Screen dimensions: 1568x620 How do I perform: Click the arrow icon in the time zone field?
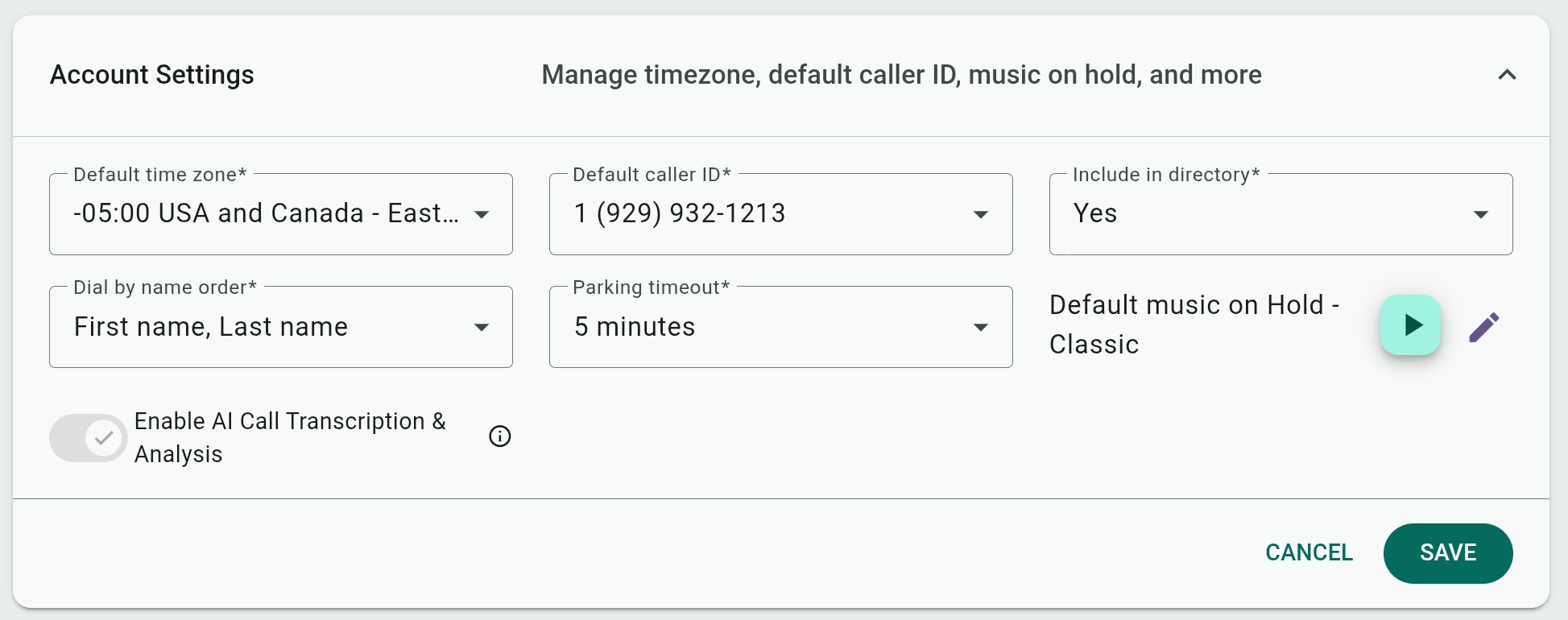pyautogui.click(x=482, y=214)
